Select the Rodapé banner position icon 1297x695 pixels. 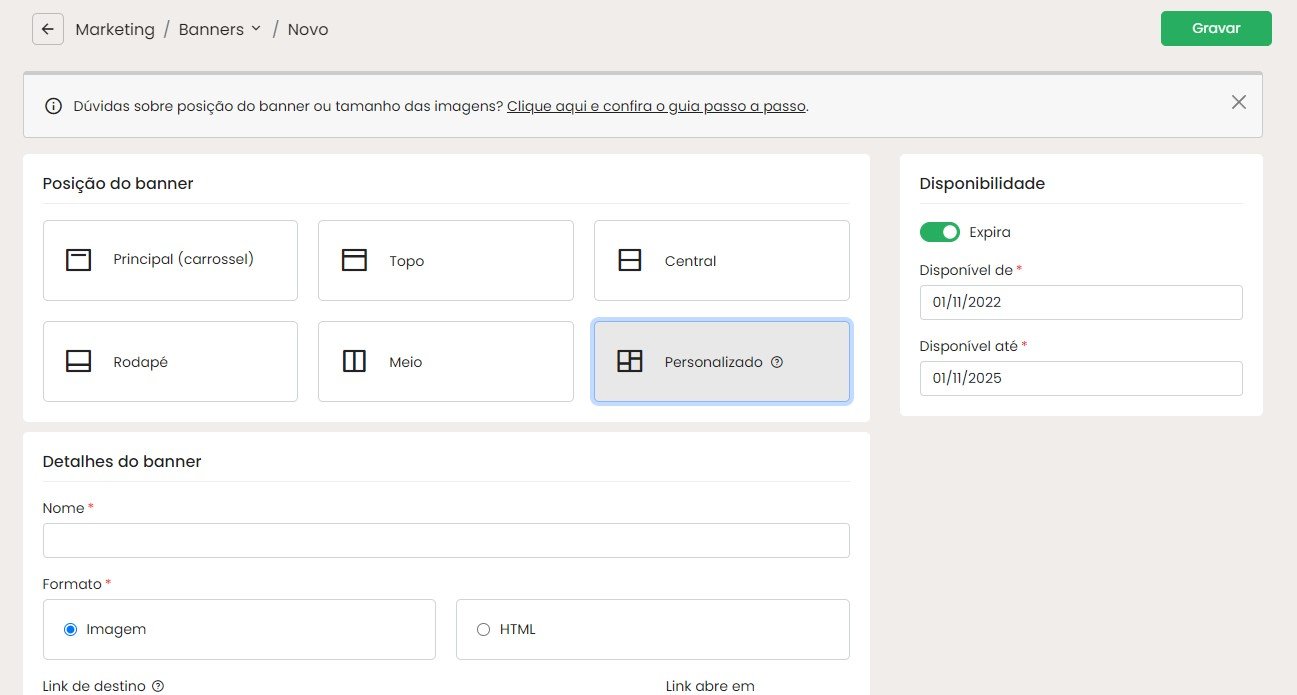tap(78, 361)
